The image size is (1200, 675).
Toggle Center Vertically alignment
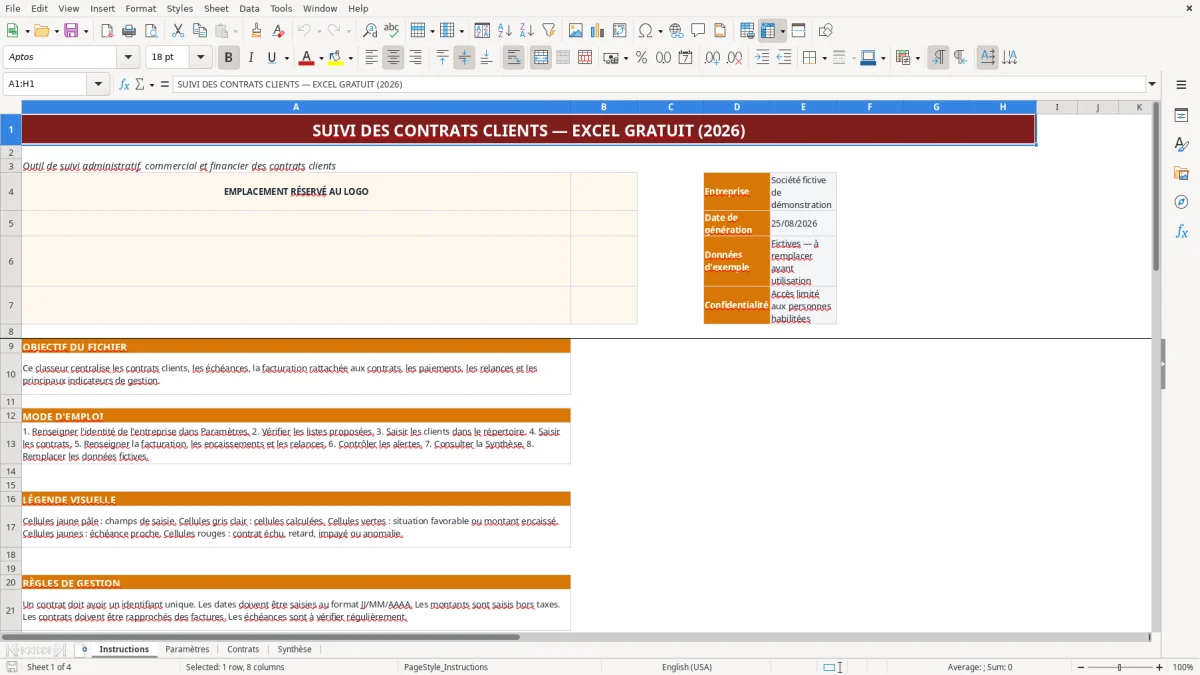point(465,58)
